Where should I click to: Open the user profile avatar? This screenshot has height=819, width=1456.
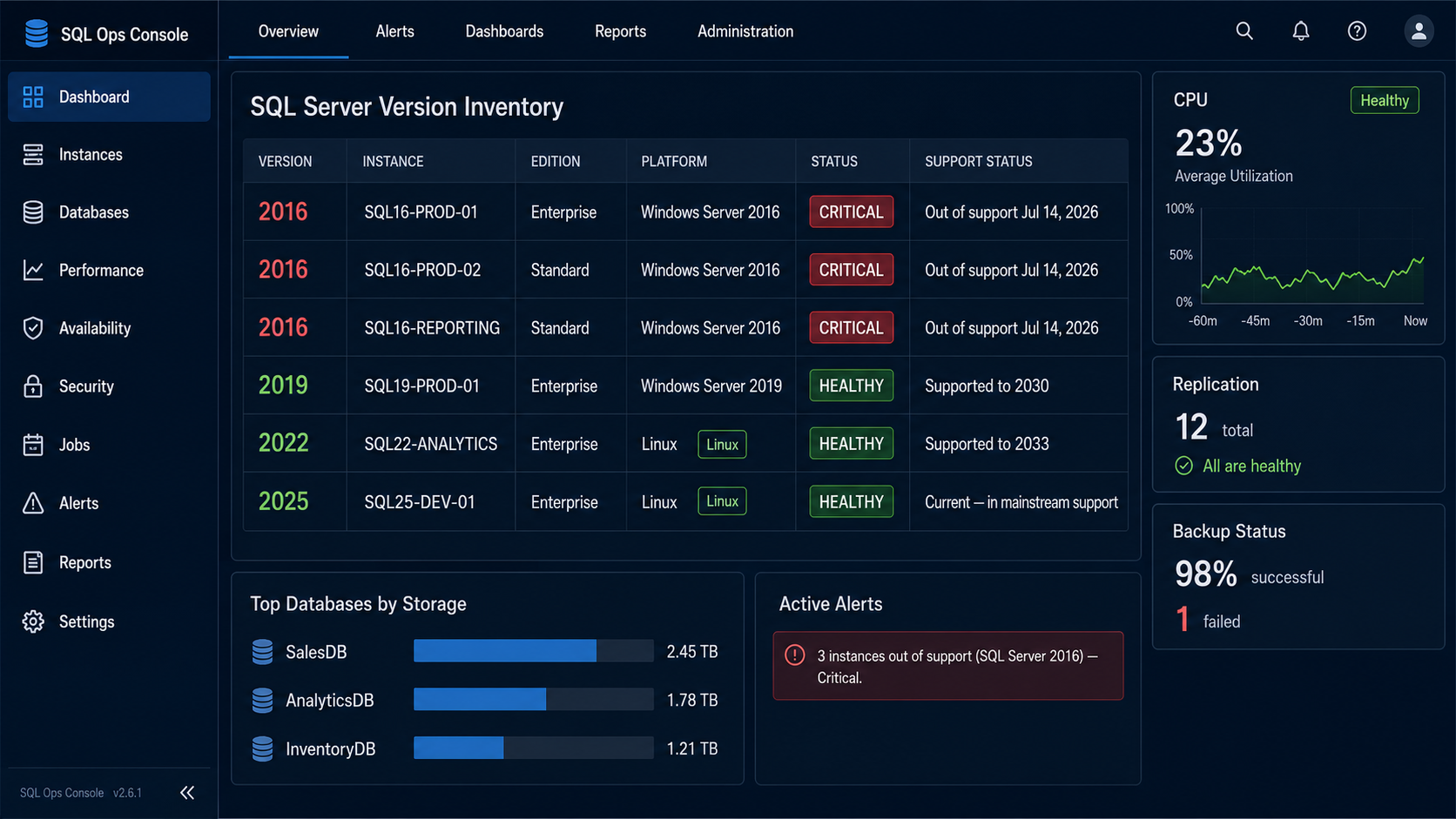[1419, 31]
